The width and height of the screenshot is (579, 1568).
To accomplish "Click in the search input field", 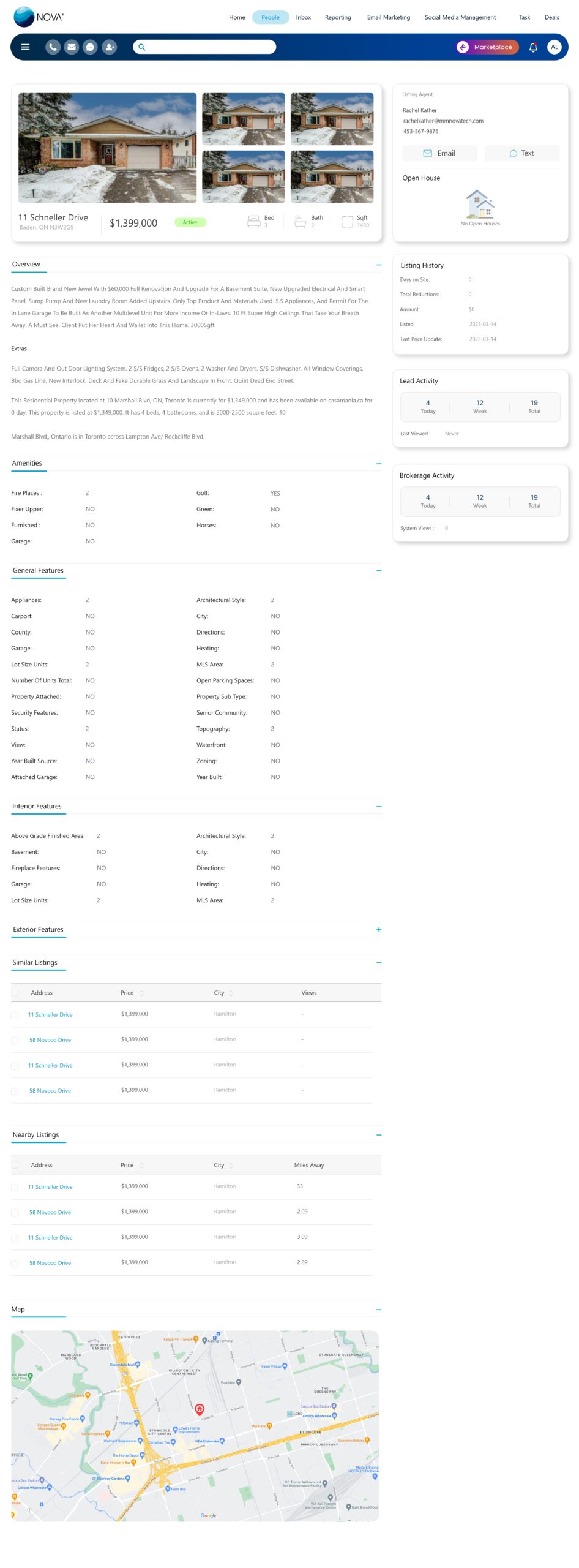I will pyautogui.click(x=208, y=47).
